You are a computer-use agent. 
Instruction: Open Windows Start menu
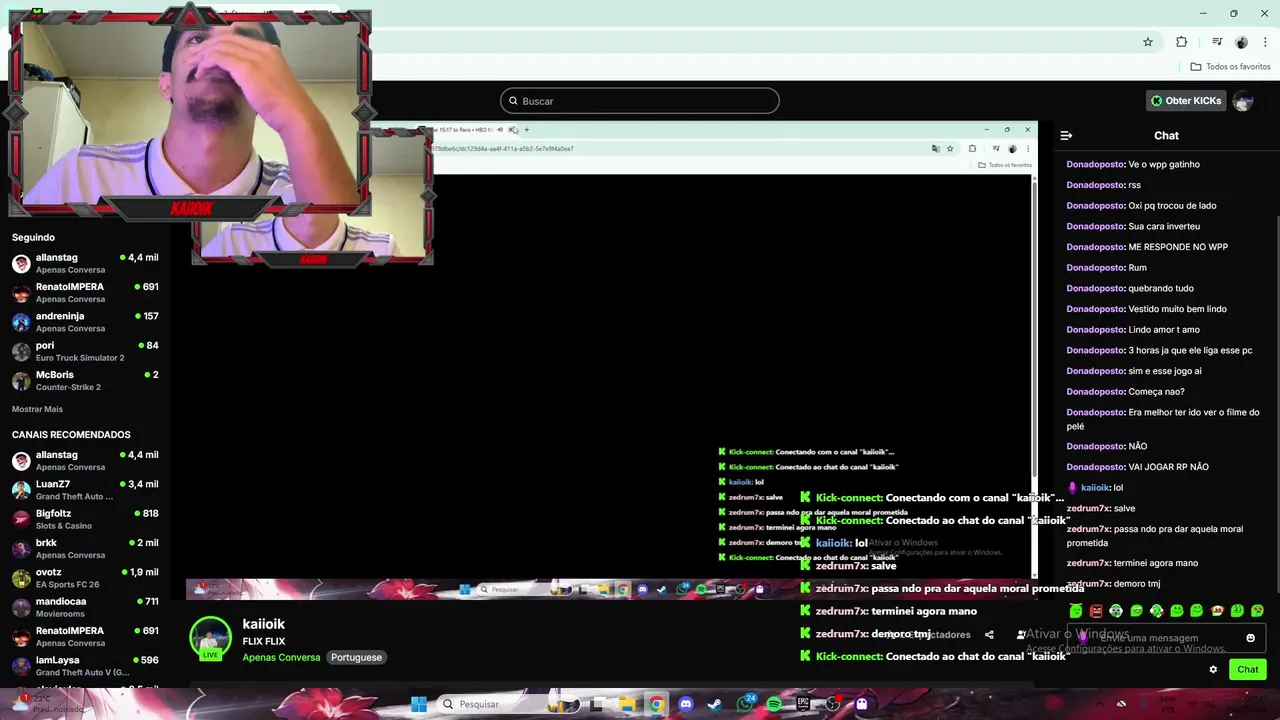click(x=419, y=704)
